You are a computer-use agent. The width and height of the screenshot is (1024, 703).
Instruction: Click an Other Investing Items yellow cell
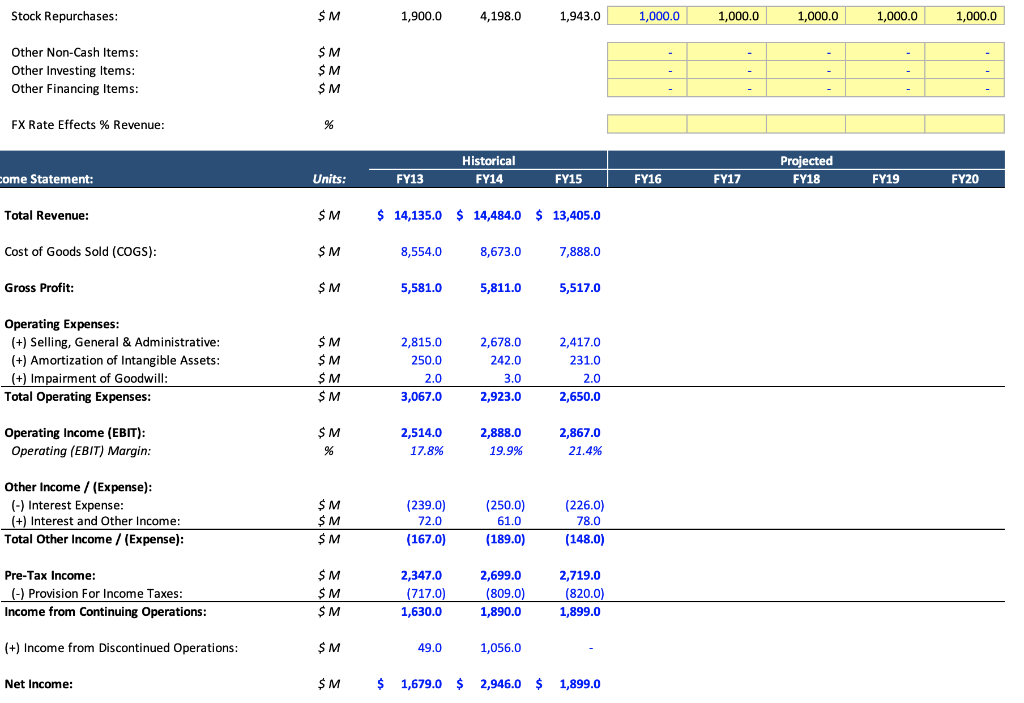tap(725, 70)
